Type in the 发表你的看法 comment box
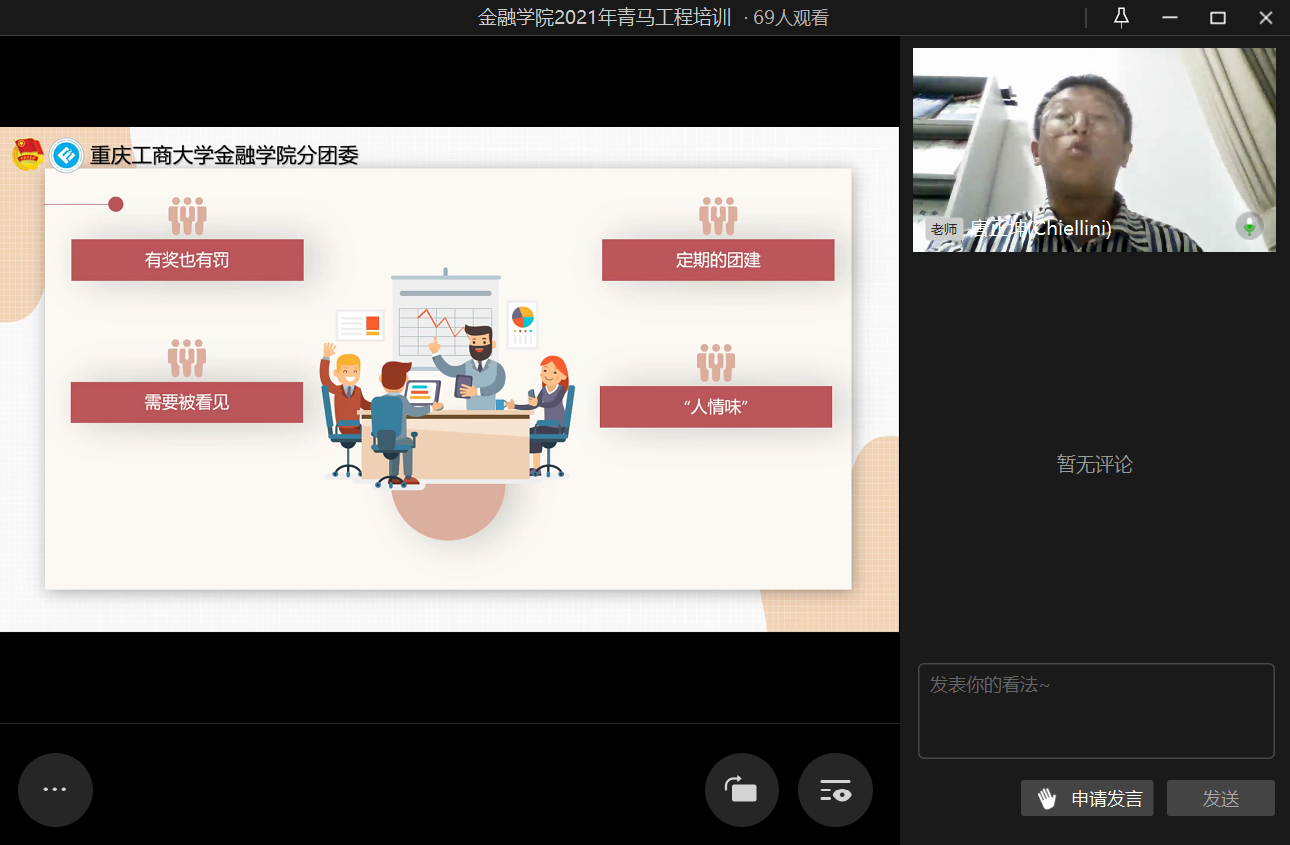The image size is (1290, 845). (1096, 710)
